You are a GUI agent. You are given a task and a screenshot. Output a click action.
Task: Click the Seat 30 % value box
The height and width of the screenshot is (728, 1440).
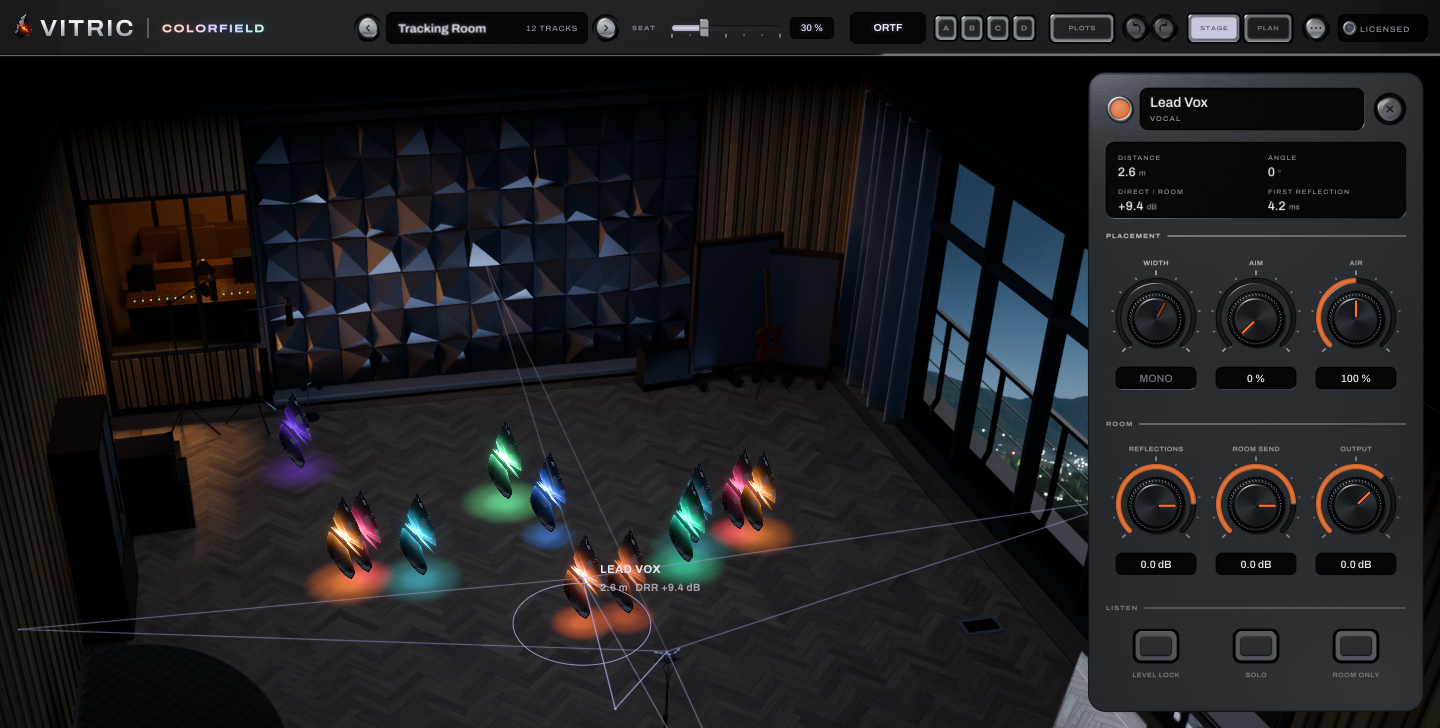(812, 28)
